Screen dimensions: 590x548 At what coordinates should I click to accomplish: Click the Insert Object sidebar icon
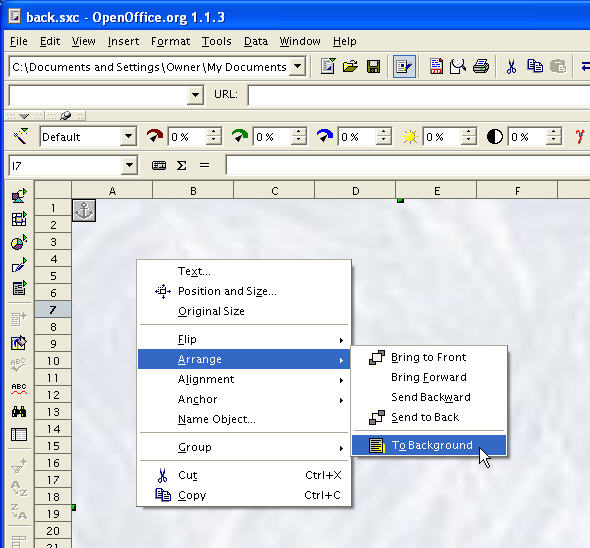tap(19, 196)
